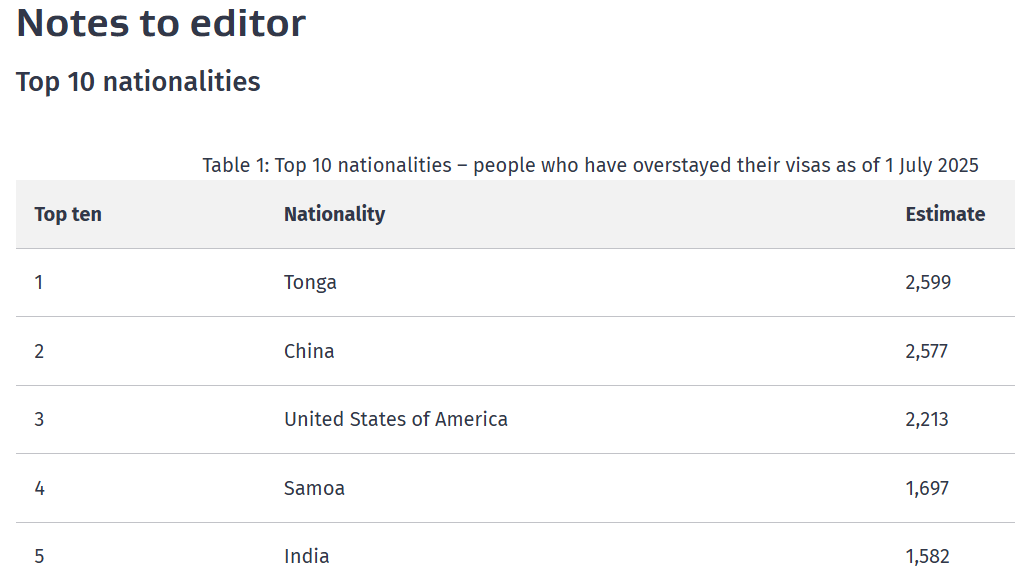This screenshot has width=1015, height=586.
Task: Click rank number 3 in the table
Action: pyautogui.click(x=39, y=419)
